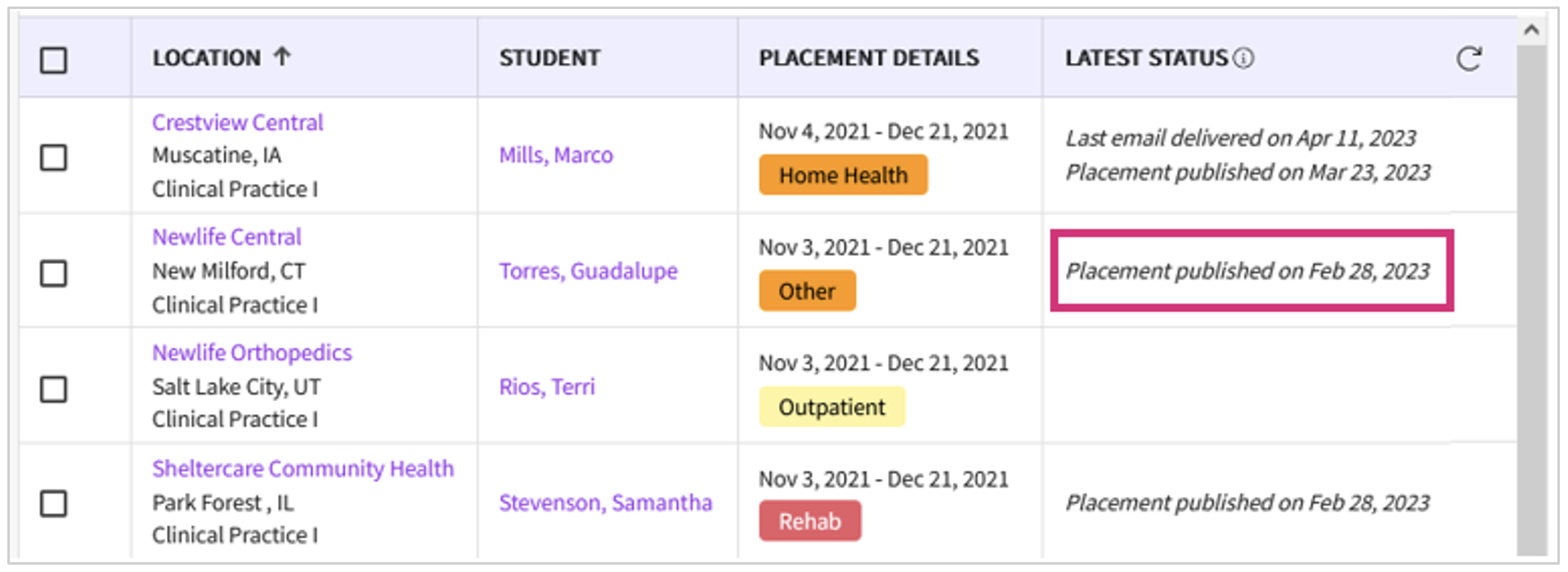Click the Location sort arrow icon

[282, 56]
